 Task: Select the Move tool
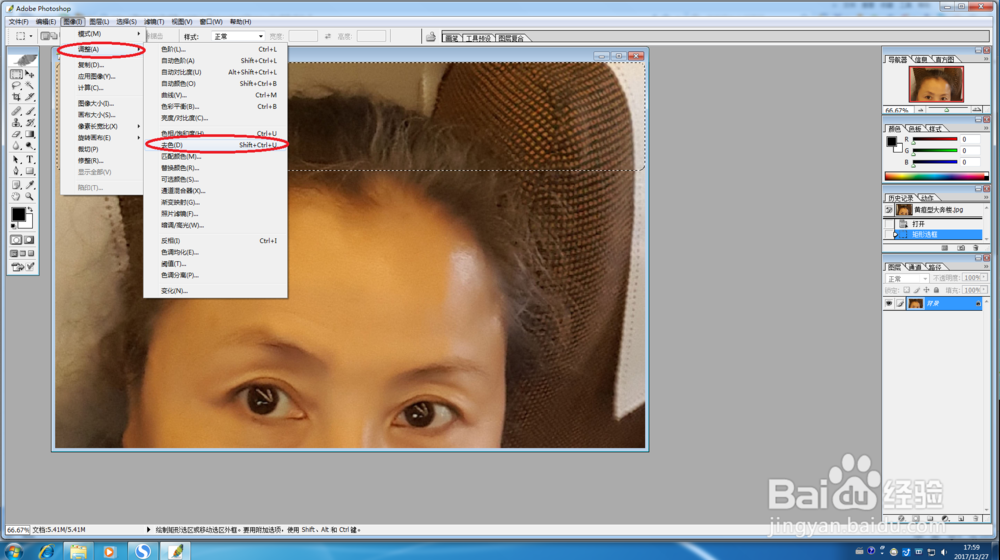[29, 75]
